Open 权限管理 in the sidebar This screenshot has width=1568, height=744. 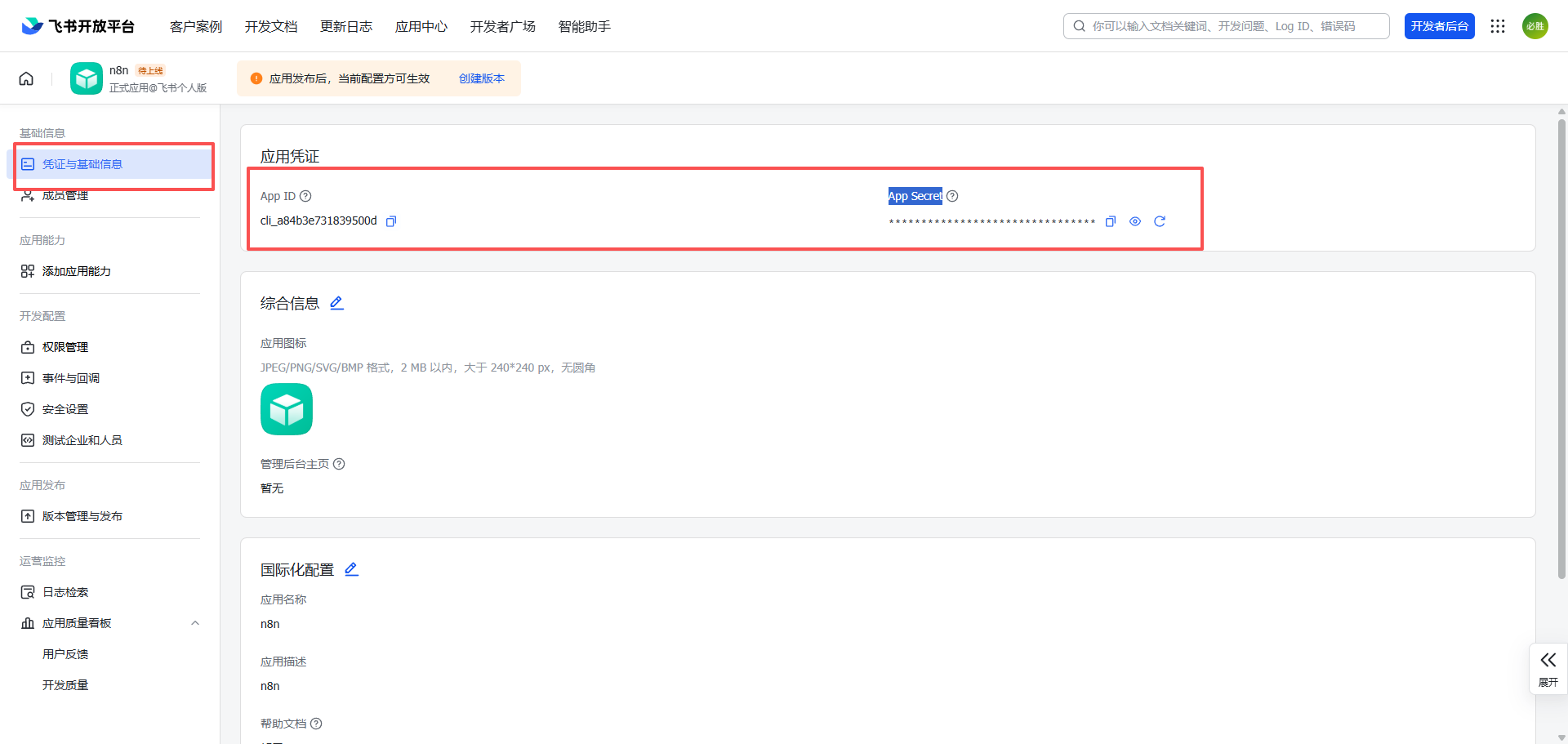(x=65, y=346)
